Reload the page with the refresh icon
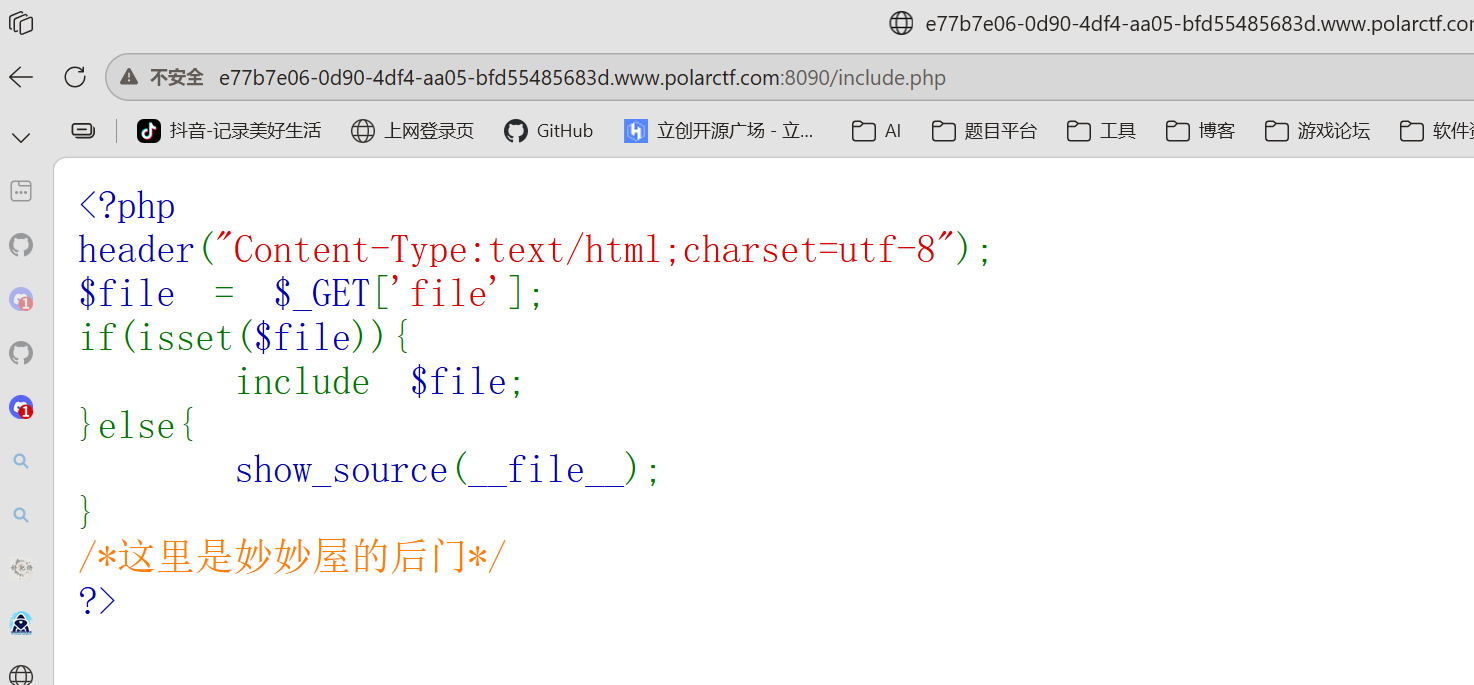This screenshot has height=685, width=1474. (75, 77)
